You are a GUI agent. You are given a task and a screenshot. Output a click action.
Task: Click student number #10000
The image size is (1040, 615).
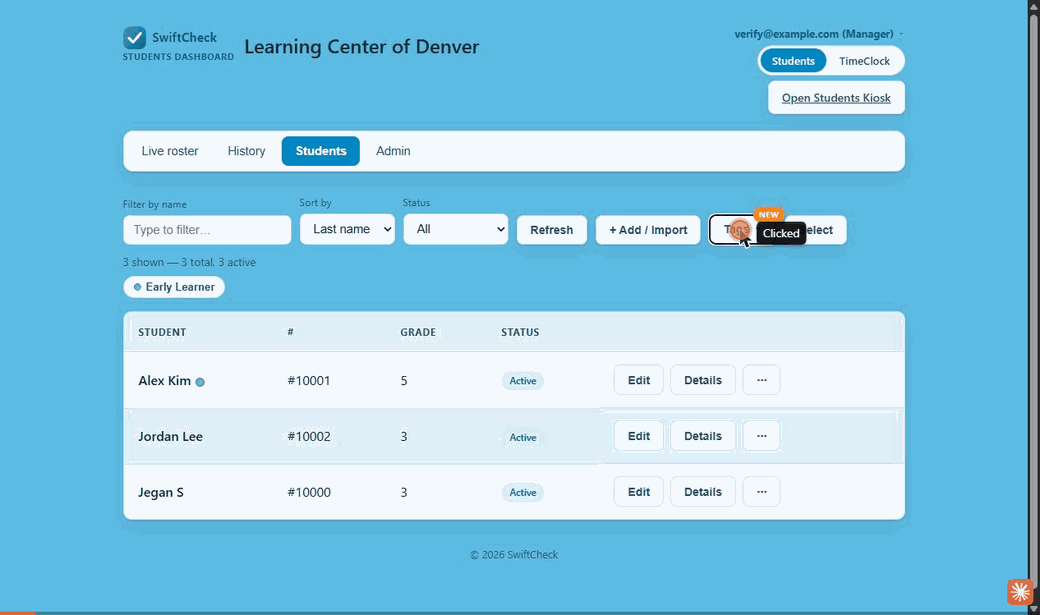coord(308,492)
